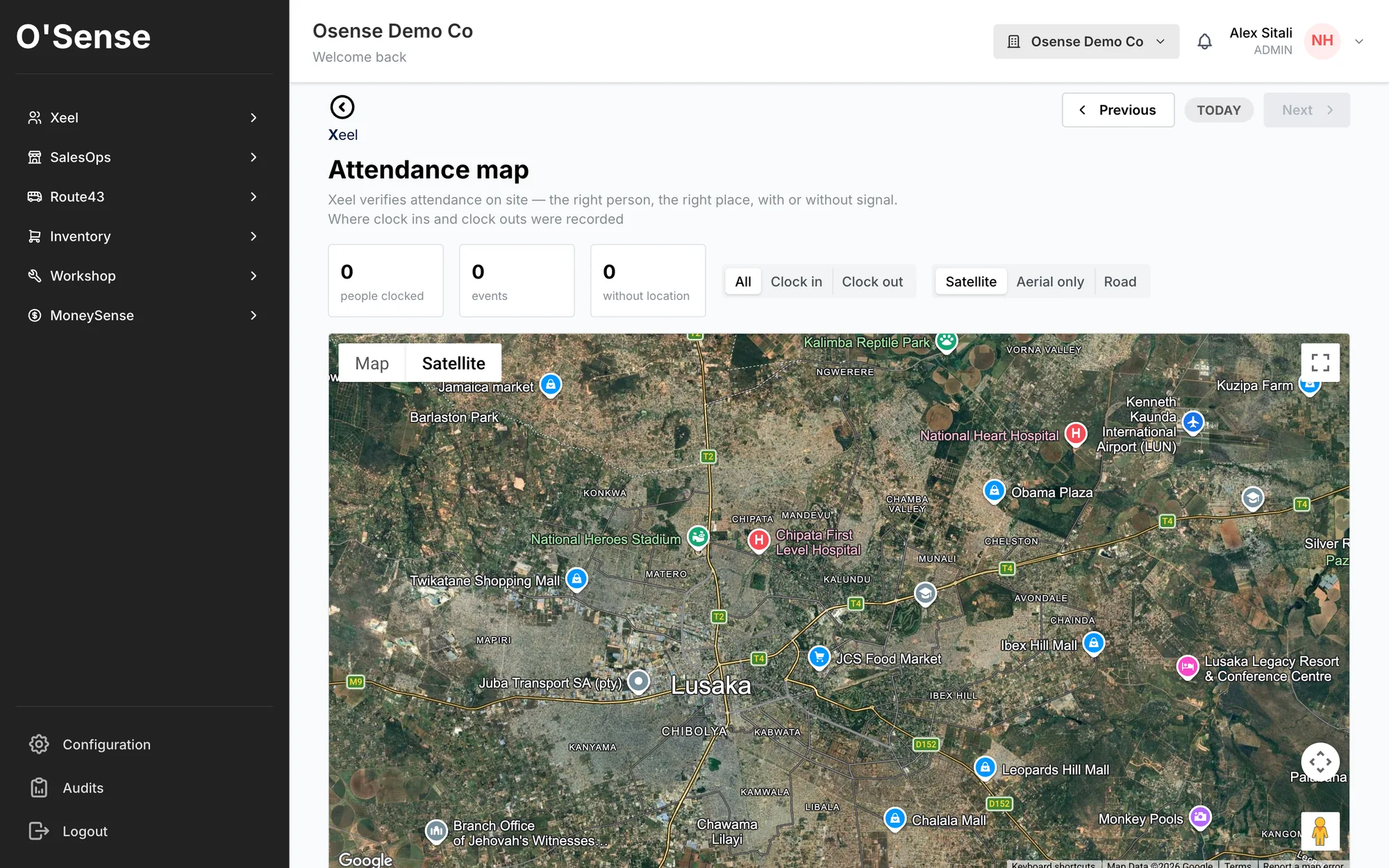Select the All events filter
The height and width of the screenshot is (868, 1389).
click(x=743, y=281)
